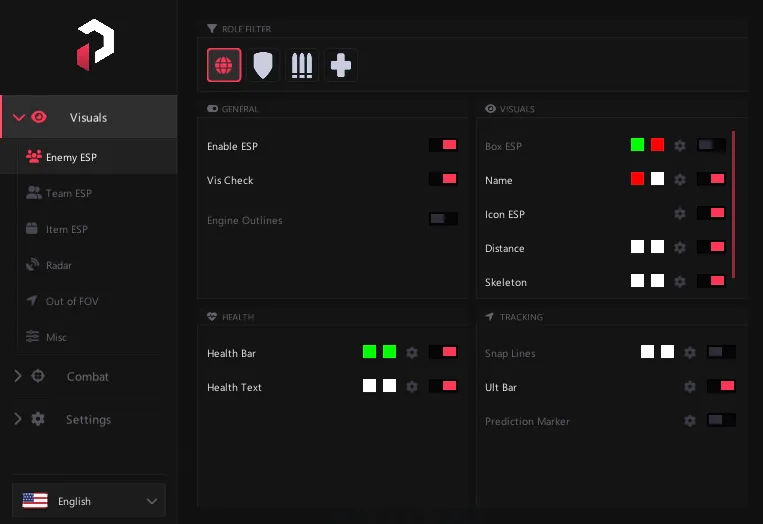Open Snap Lines gear settings

click(x=690, y=353)
